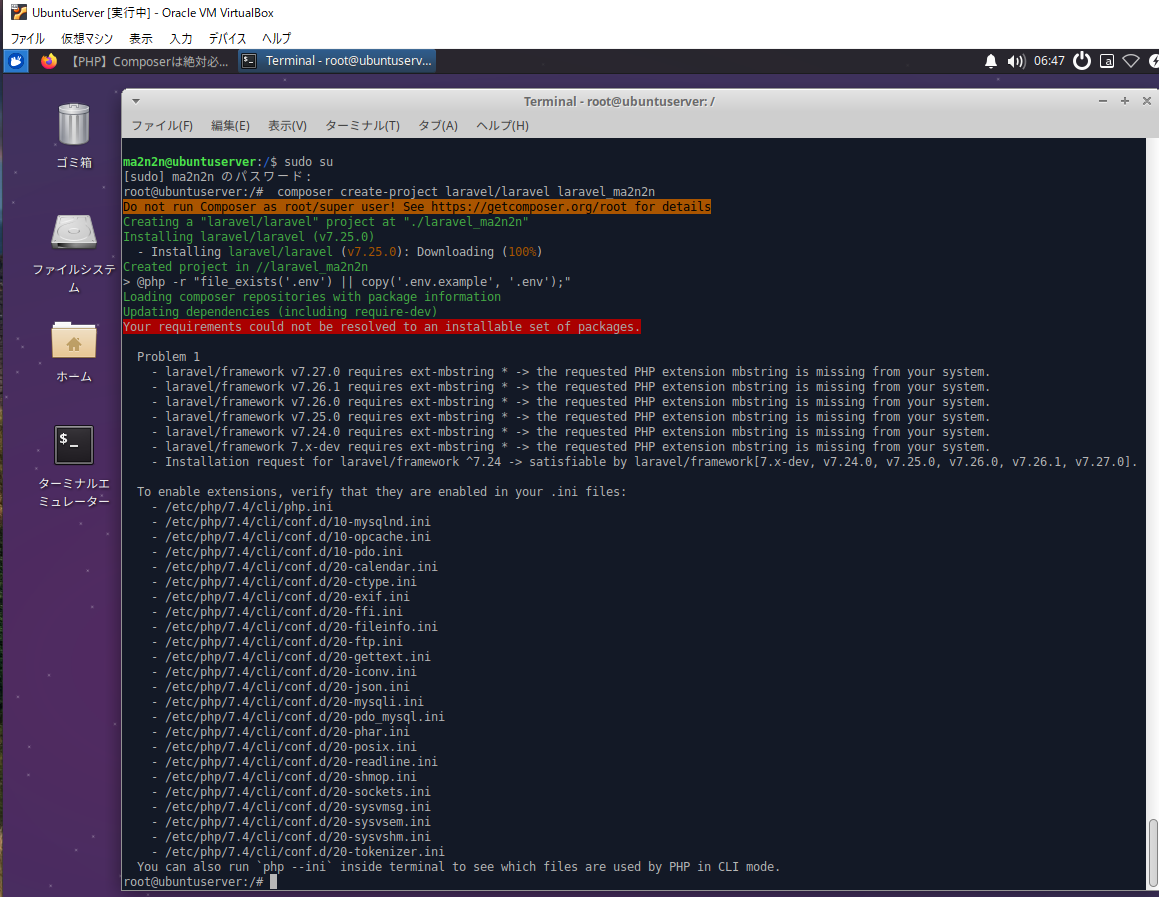Viewport: 1159px width, 897px height.
Task: Open VirtualBox 仮想マシン menu
Action: pyautogui.click(x=87, y=38)
